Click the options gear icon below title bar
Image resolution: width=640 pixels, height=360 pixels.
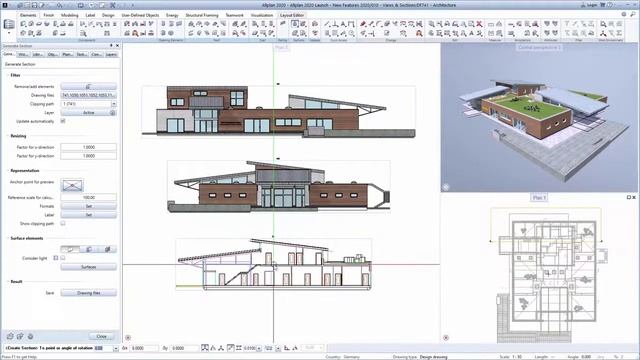coord(624,14)
